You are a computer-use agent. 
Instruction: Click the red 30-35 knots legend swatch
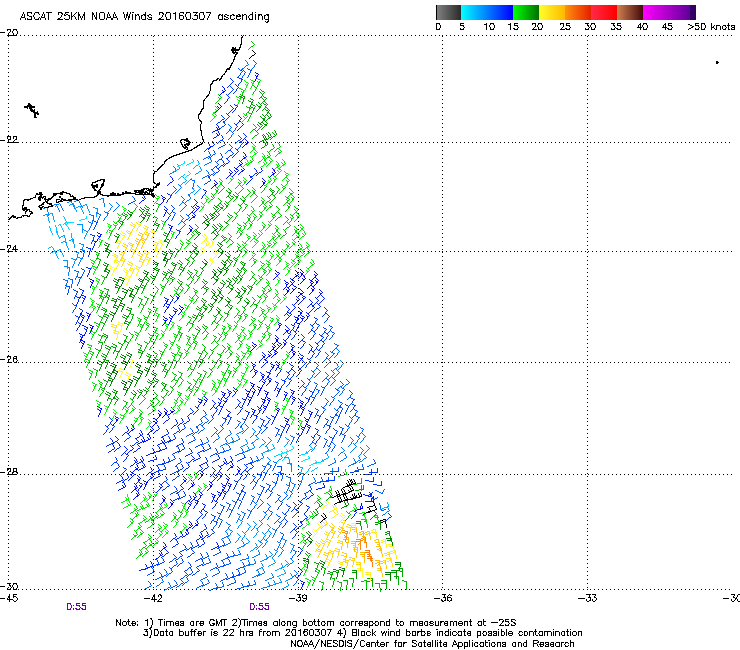click(604, 12)
